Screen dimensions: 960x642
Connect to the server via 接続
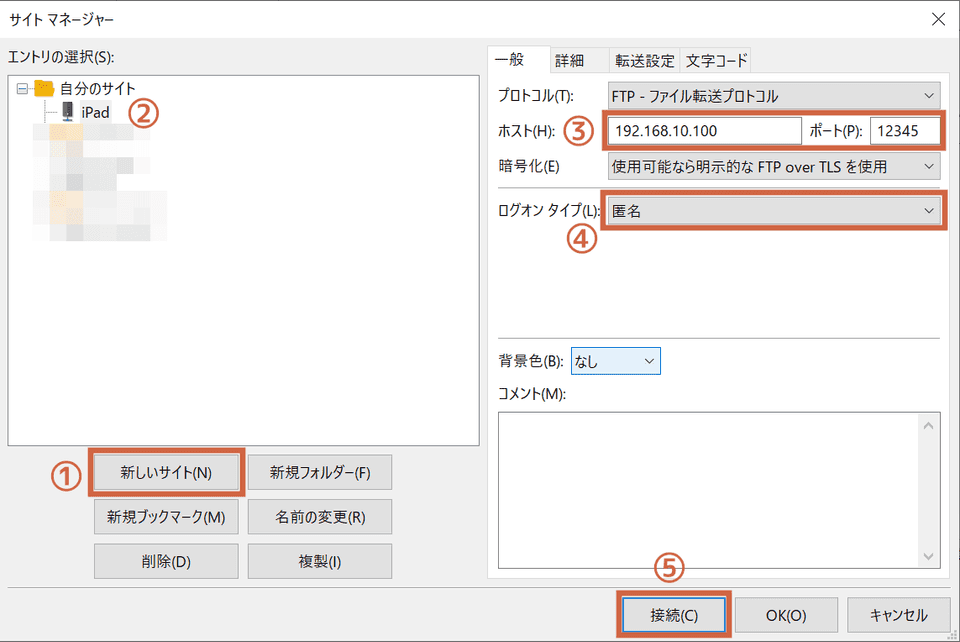673,615
